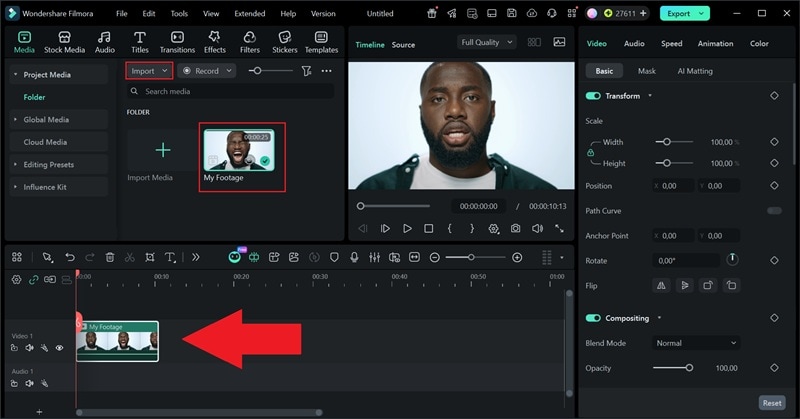The height and width of the screenshot is (419, 800).
Task: Delete the selected clip with trash icon
Action: point(110,257)
